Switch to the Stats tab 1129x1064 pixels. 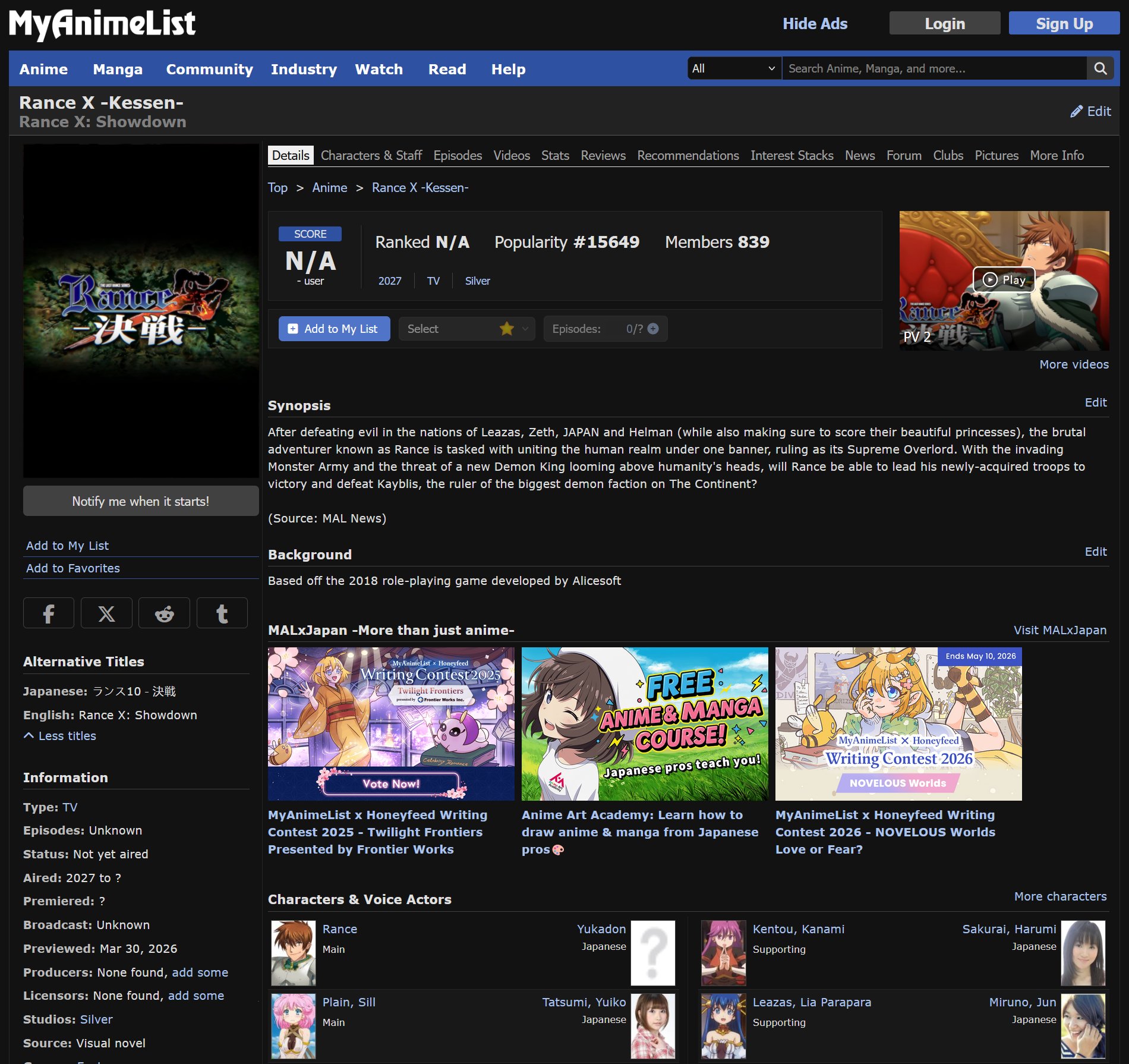click(555, 155)
